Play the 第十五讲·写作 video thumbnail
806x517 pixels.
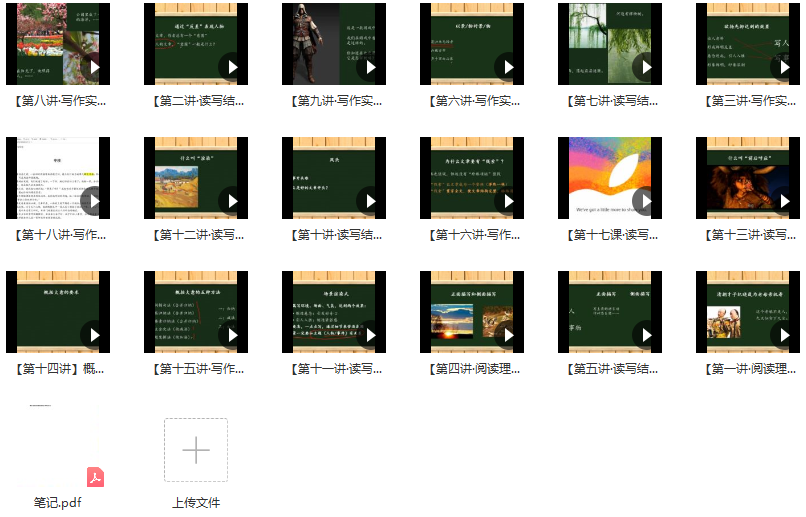pyautogui.click(x=196, y=312)
